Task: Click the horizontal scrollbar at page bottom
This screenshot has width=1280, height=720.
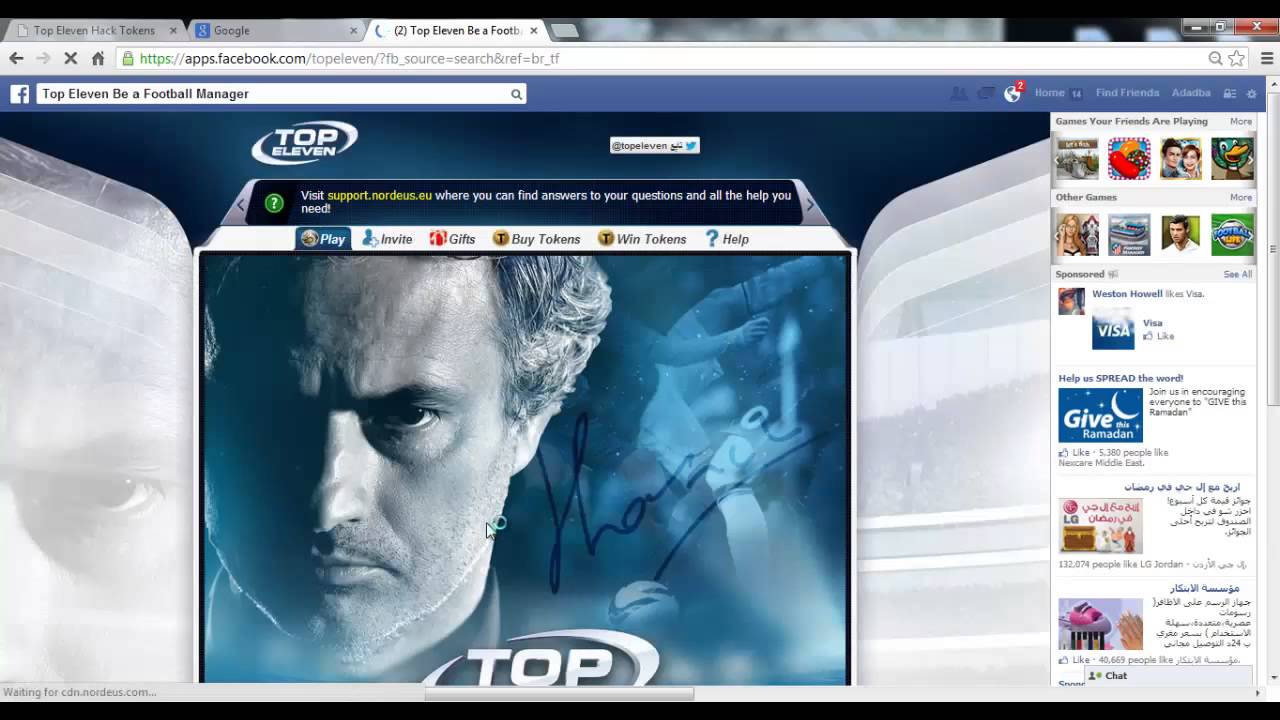Action: tap(559, 693)
